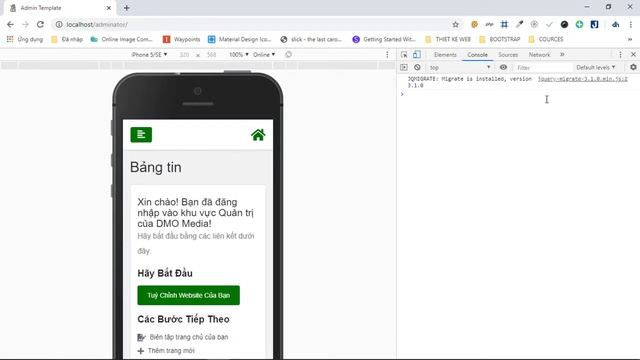Image resolution: width=640 pixels, height=360 pixels.
Task: Go back with browser back arrow
Action: pos(10,24)
